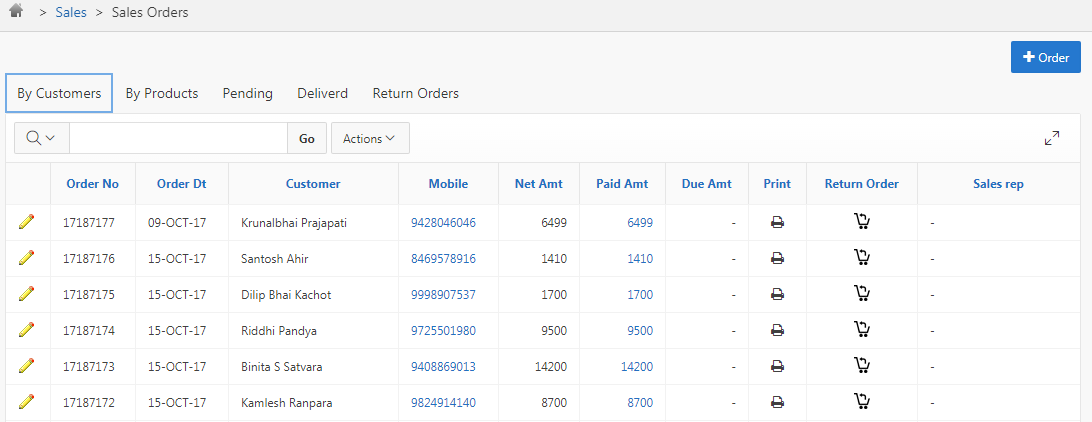Select customer name Krunalbhai Prajapati cell
Viewport: 1092px width, 422px height.
pyautogui.click(x=313, y=223)
